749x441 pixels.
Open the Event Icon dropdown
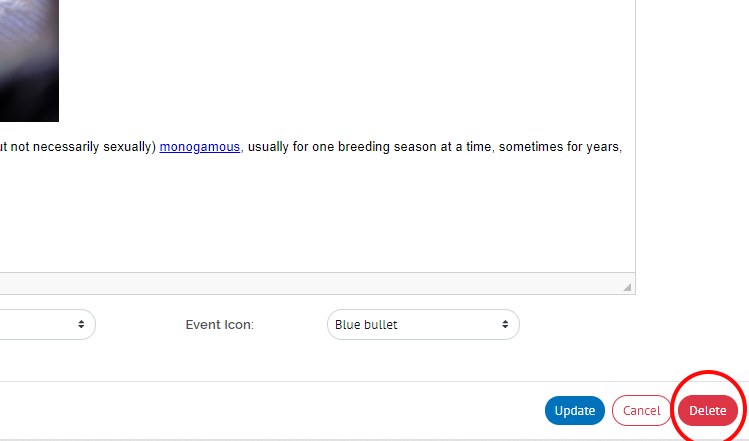click(x=422, y=325)
